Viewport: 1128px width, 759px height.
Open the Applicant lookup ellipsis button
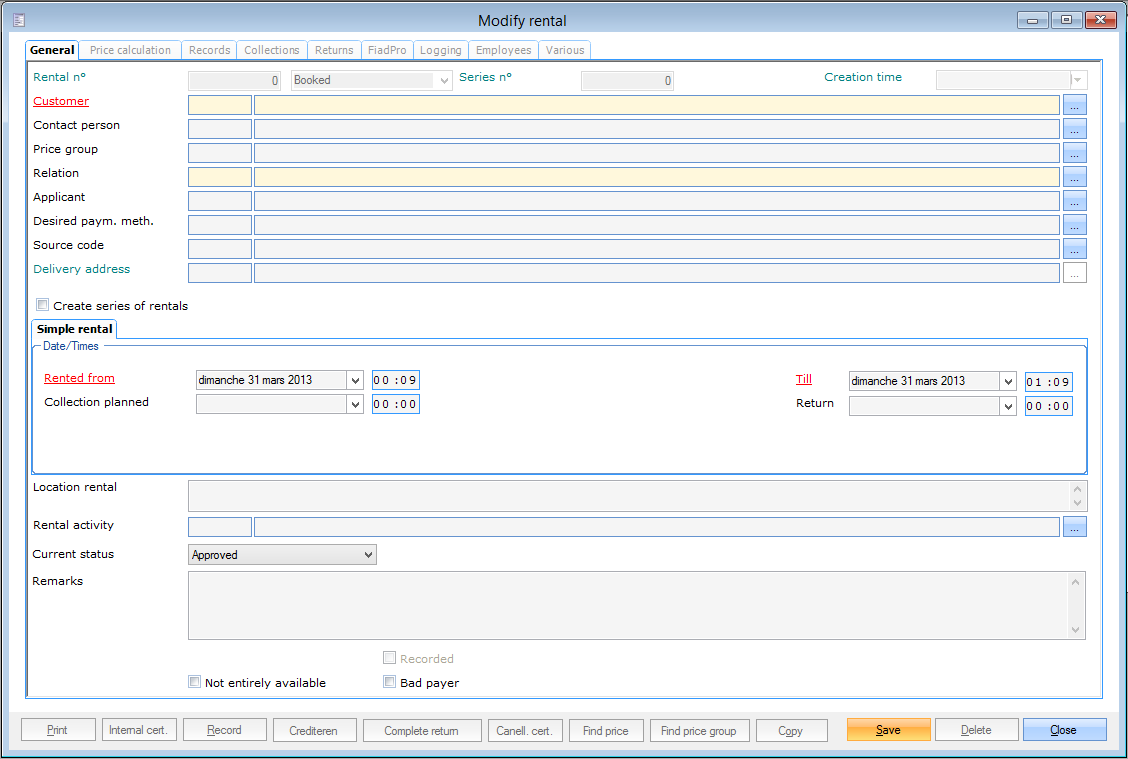(x=1074, y=201)
